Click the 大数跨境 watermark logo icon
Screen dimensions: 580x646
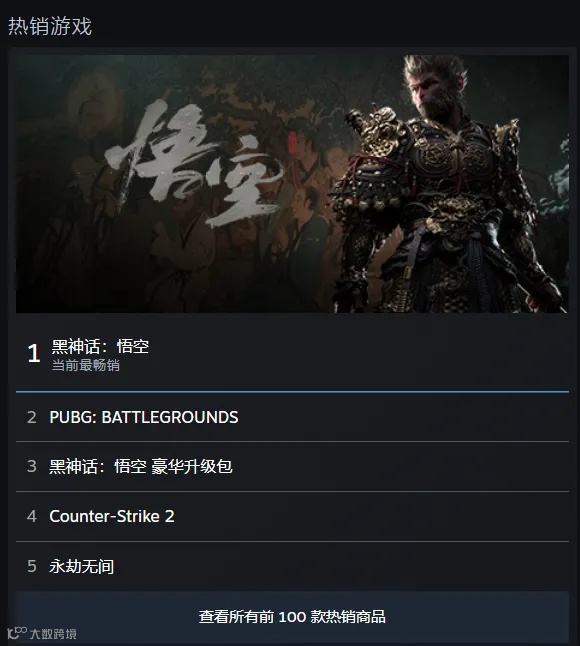pos(17,633)
